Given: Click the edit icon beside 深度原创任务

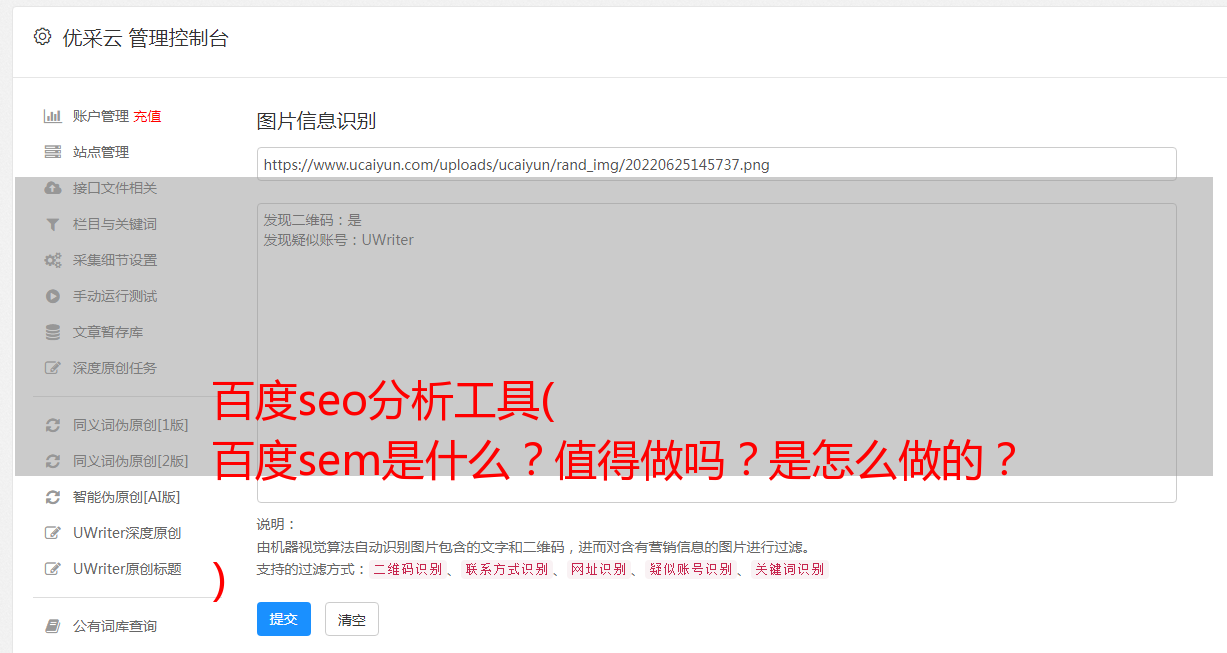Looking at the screenshot, I should [x=53, y=368].
